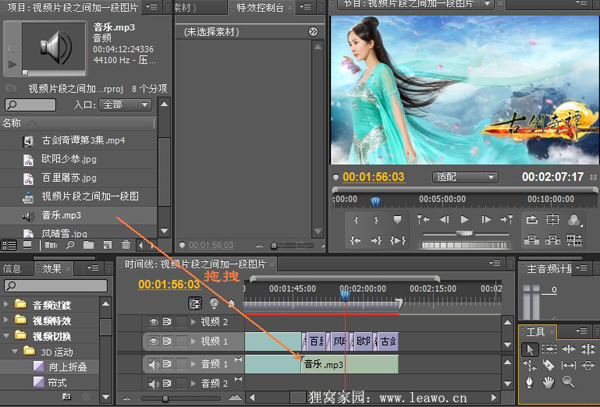The width and height of the screenshot is (600, 407).
Task: Select the Slip tool
Action: tap(569, 366)
